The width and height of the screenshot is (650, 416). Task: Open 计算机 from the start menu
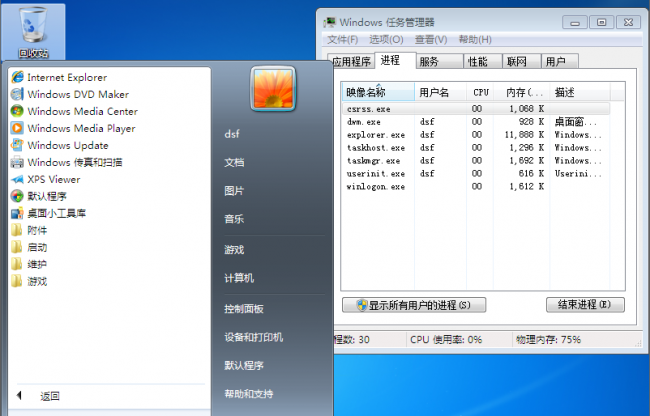click(x=239, y=278)
